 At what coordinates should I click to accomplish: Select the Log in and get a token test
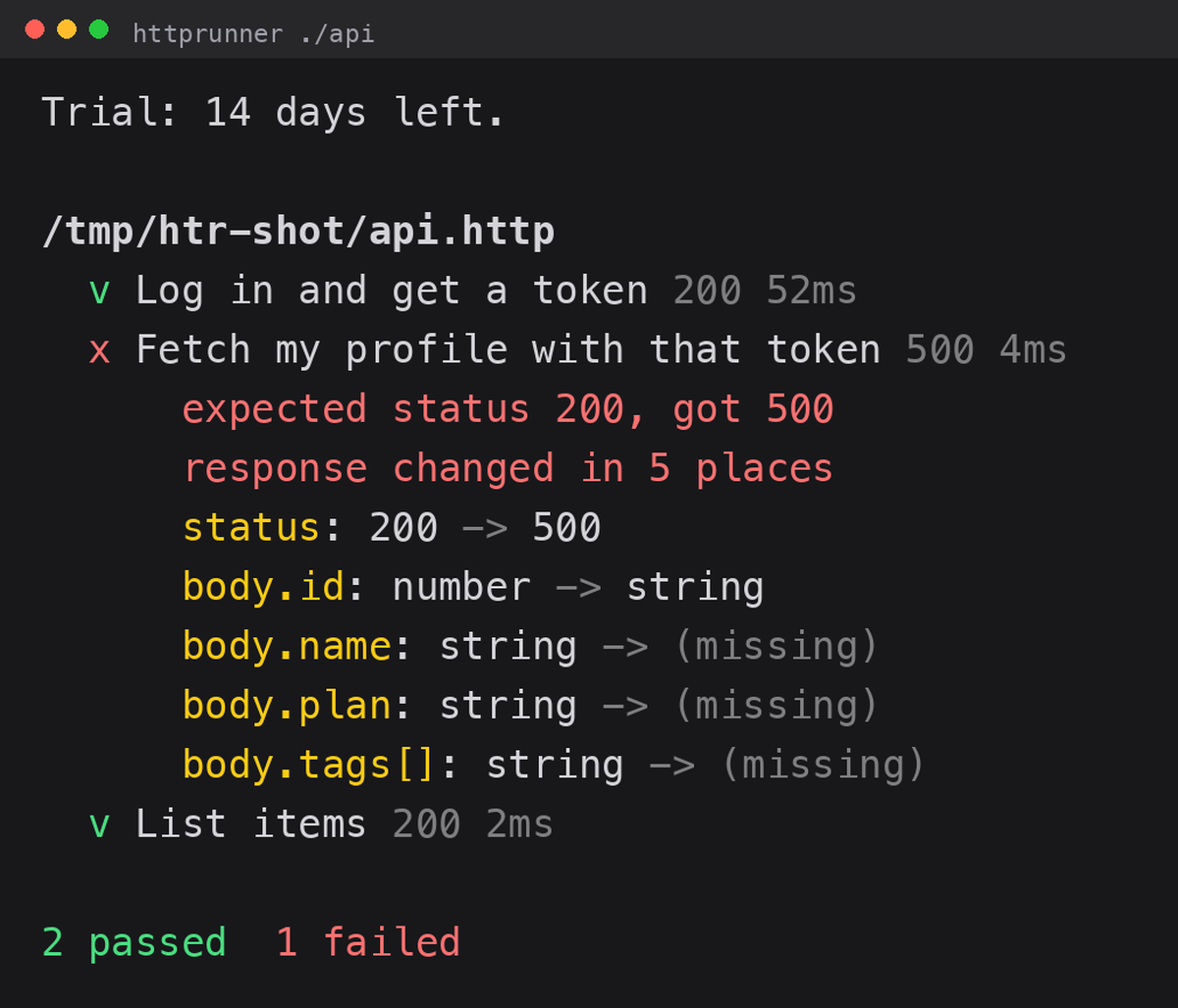pos(392,292)
